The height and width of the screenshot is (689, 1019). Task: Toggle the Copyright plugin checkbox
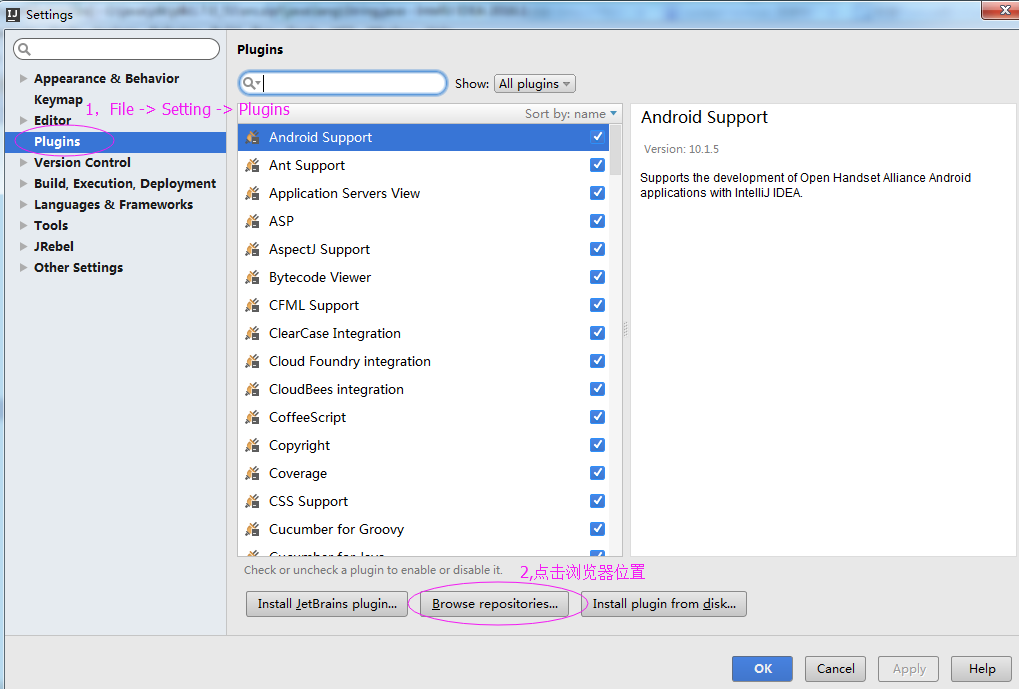tap(597, 444)
